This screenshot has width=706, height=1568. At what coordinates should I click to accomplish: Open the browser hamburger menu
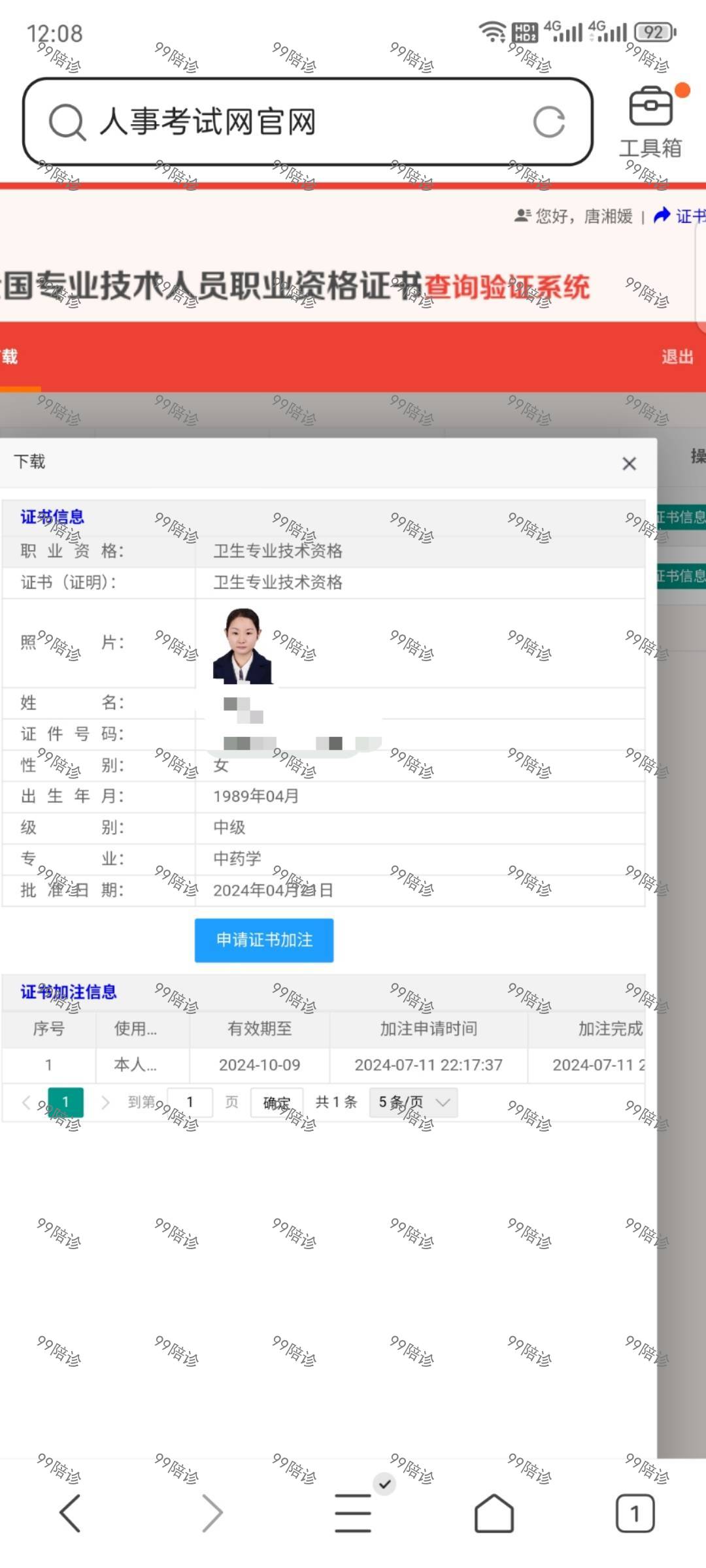(353, 1513)
